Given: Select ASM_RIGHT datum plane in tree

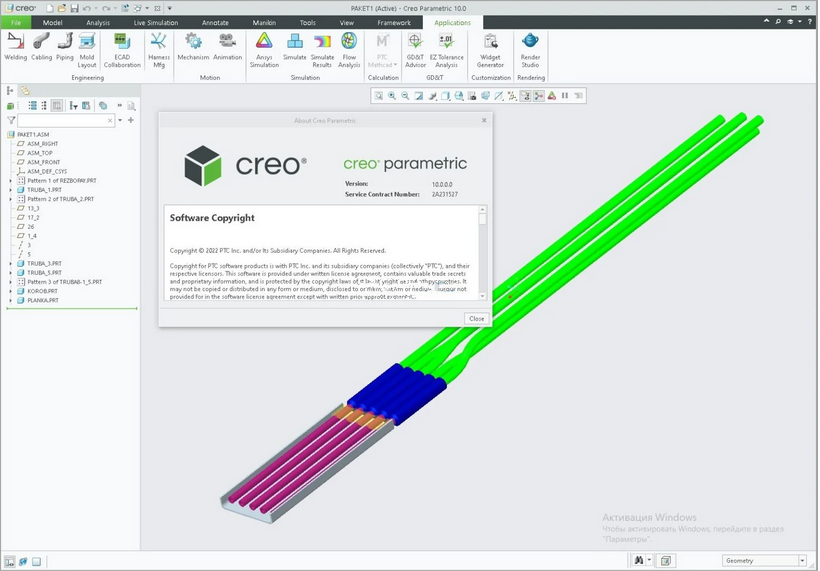Looking at the screenshot, I should 37,144.
